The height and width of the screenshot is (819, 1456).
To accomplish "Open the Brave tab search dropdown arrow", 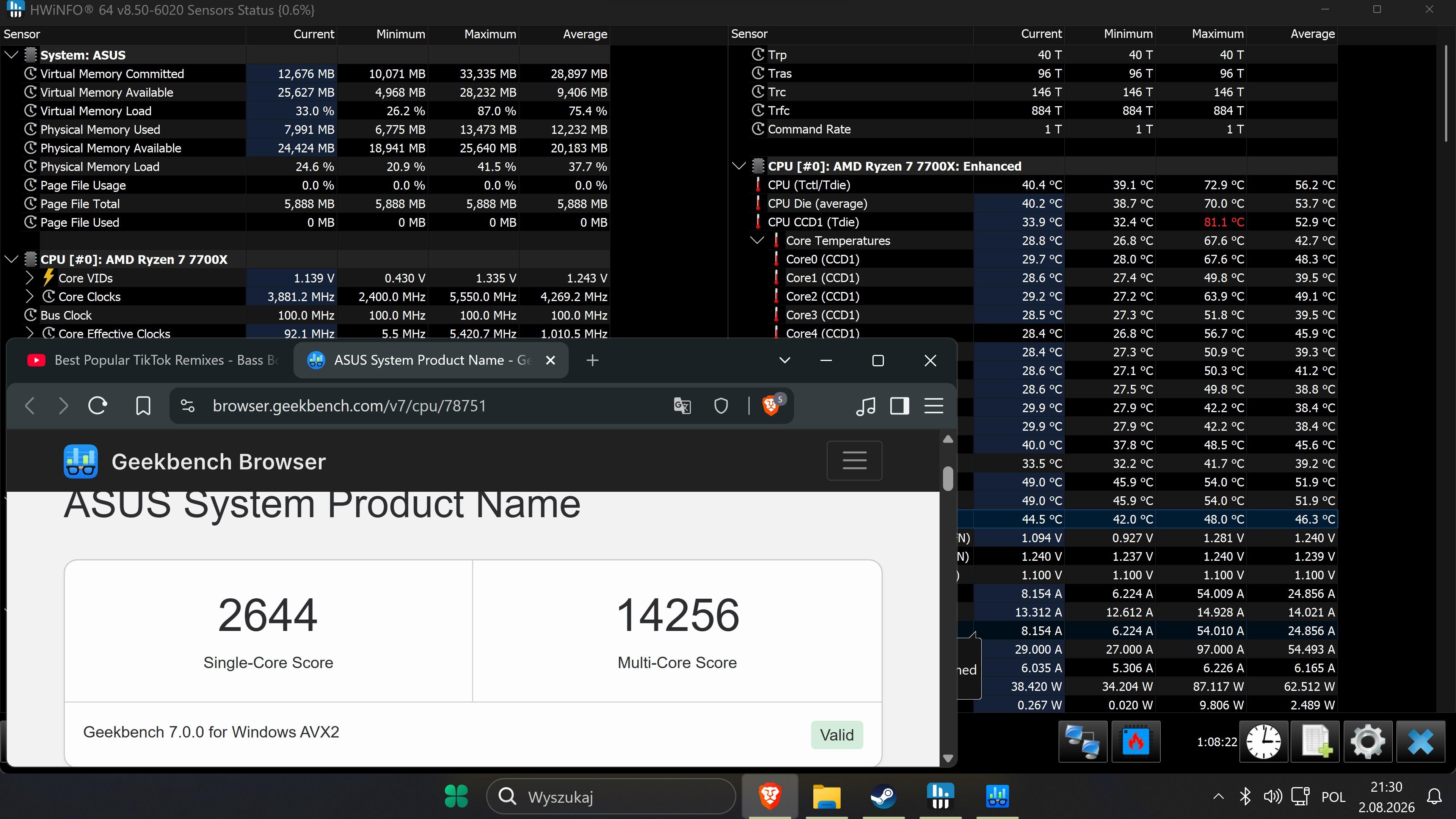I will (x=784, y=361).
